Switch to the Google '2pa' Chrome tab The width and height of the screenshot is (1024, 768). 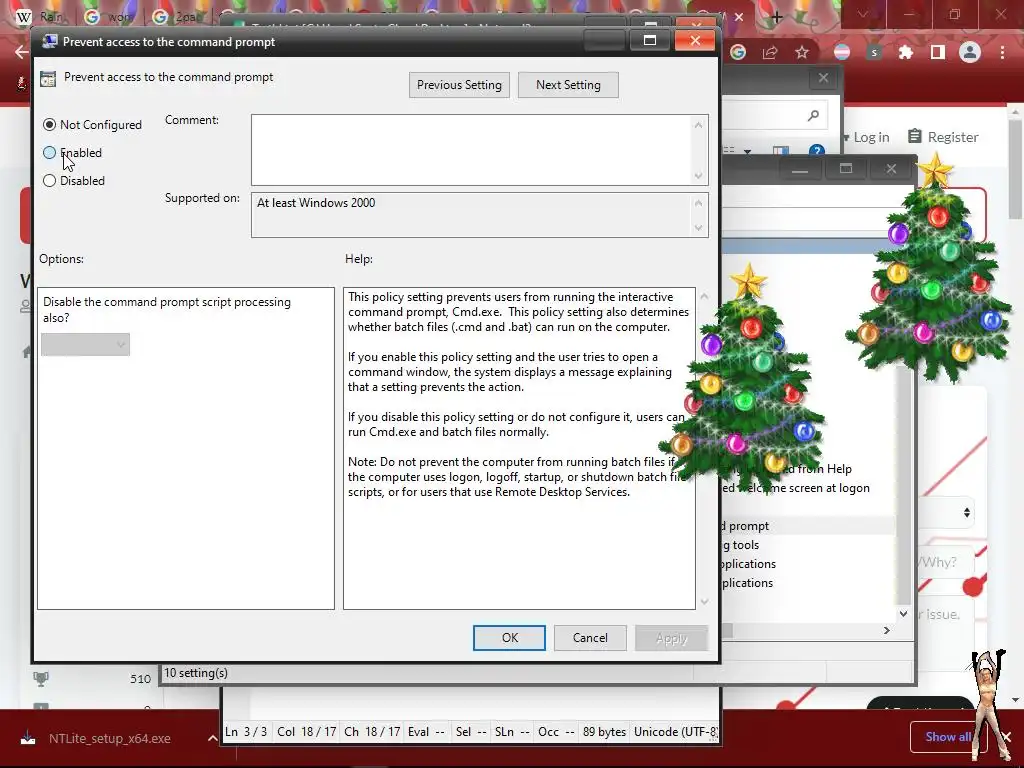pyautogui.click(x=174, y=16)
